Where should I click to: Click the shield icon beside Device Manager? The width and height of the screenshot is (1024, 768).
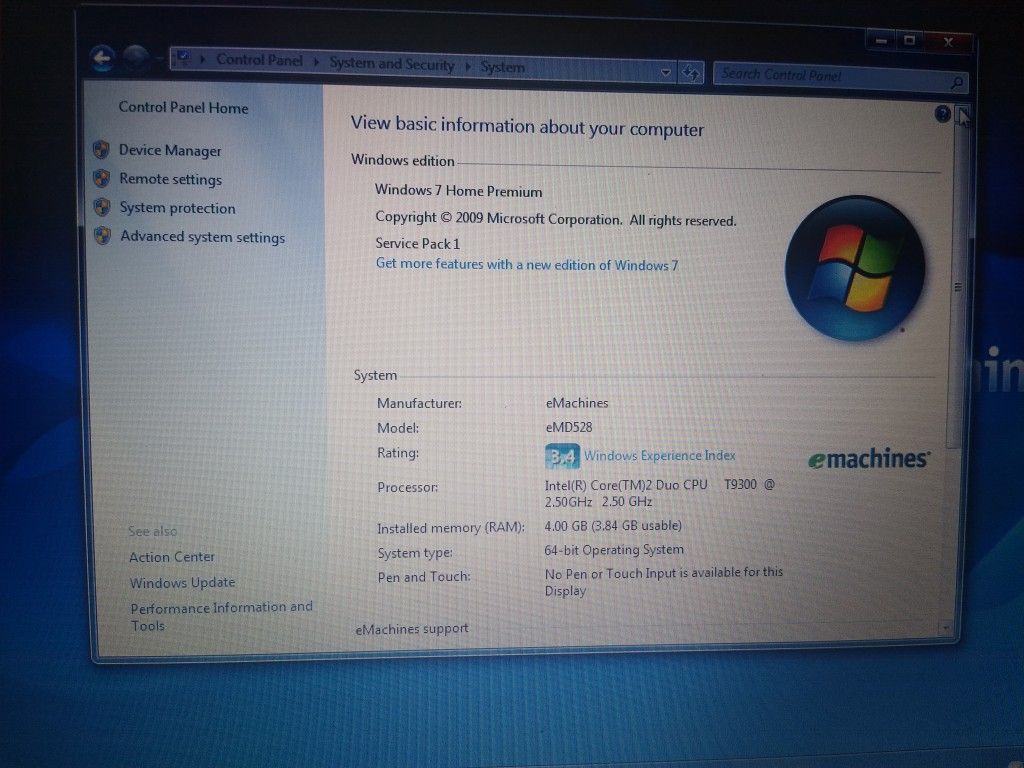tap(101, 150)
